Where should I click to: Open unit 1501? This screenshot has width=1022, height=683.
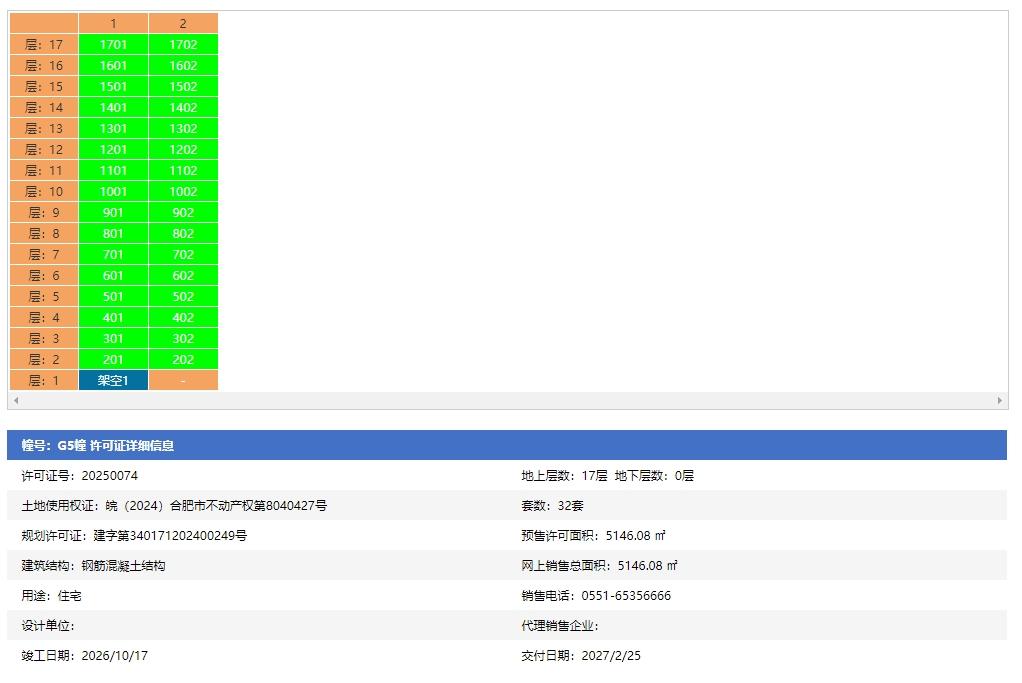(113, 86)
